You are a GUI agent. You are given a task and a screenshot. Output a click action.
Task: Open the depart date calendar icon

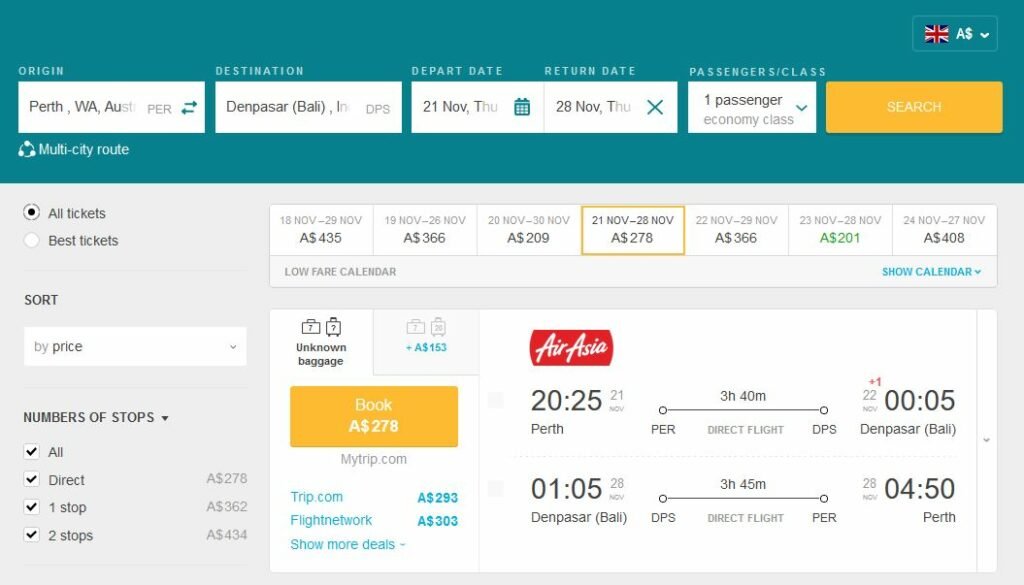click(521, 107)
